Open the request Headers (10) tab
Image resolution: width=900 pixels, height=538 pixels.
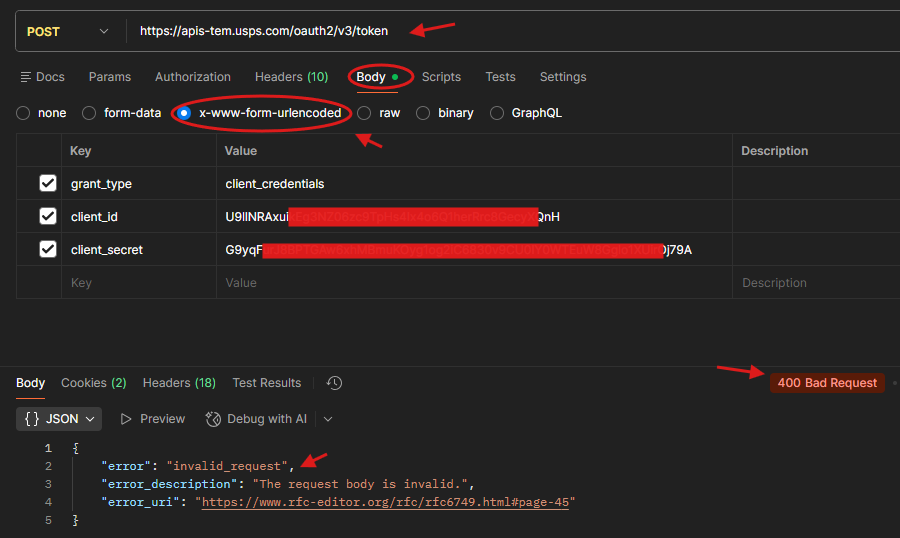pos(291,77)
